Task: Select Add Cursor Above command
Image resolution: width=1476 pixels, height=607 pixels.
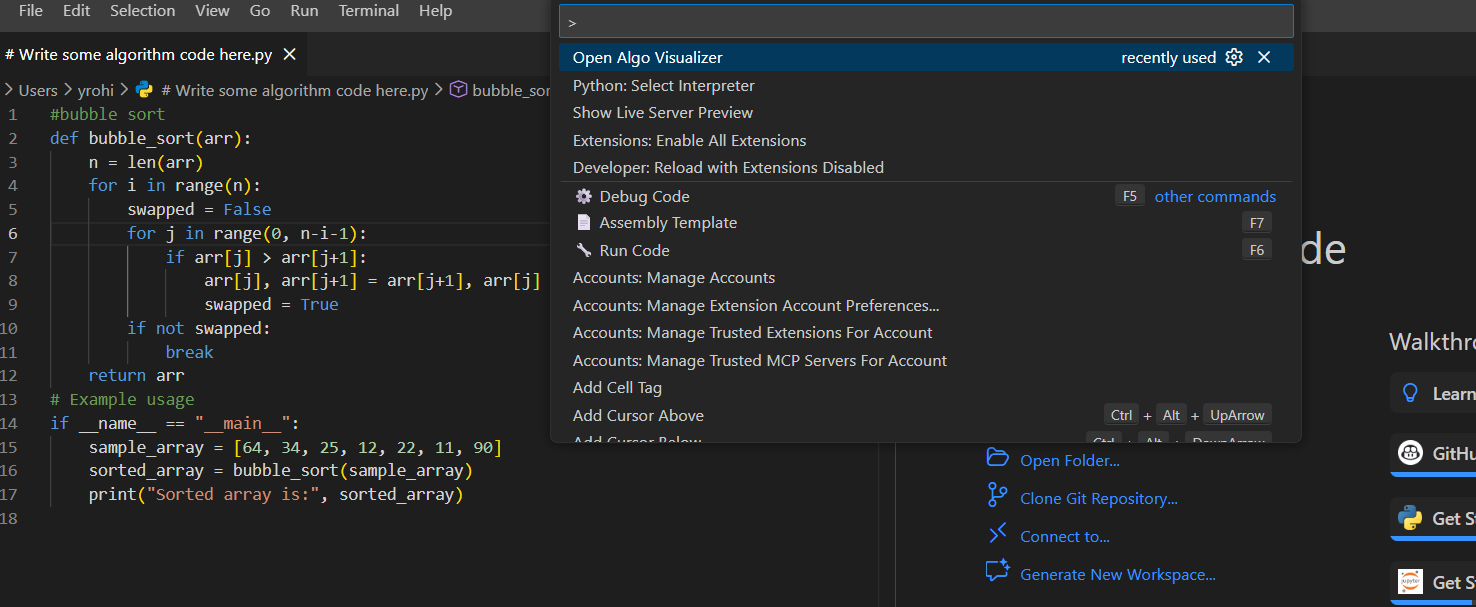Action: coord(926,416)
